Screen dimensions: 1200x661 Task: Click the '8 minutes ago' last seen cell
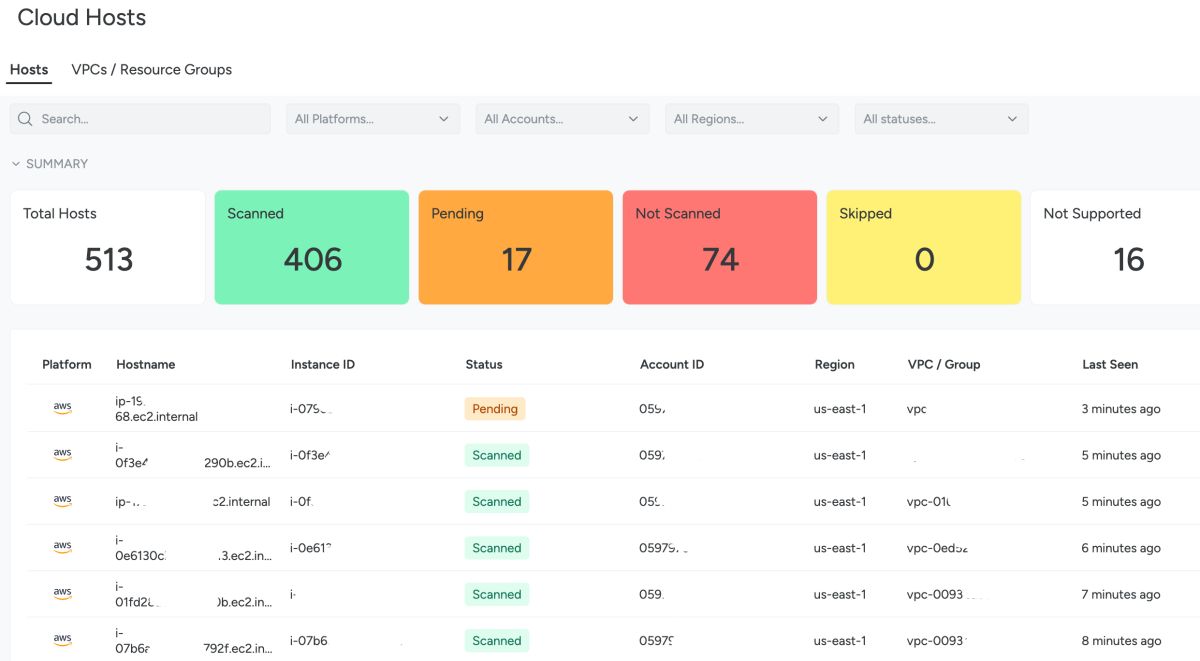pos(1121,641)
